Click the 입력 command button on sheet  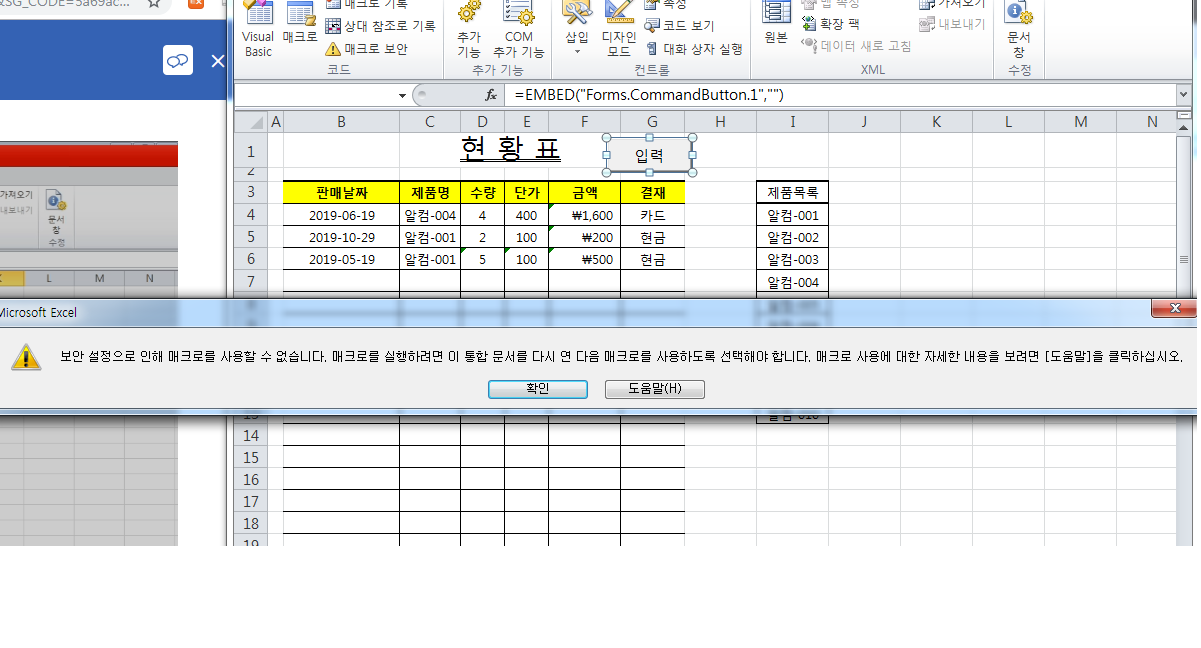[x=649, y=155]
